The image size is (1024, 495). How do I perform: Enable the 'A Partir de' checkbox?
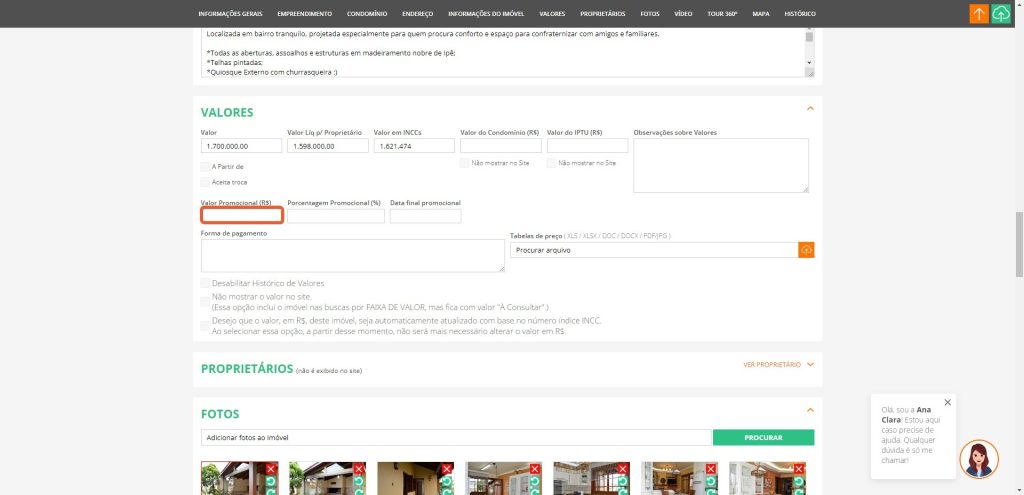pyautogui.click(x=205, y=166)
